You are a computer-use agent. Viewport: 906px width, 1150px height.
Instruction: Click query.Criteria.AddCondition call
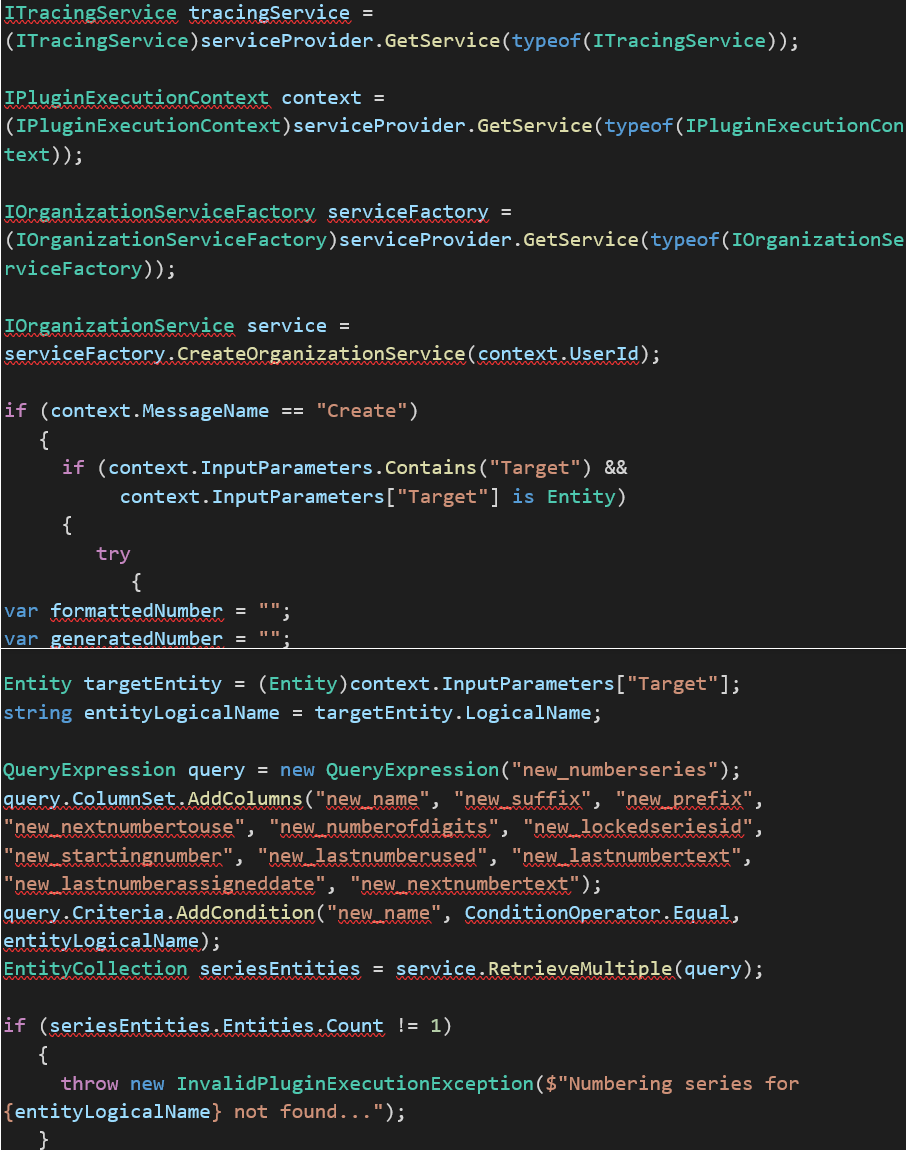(x=158, y=913)
